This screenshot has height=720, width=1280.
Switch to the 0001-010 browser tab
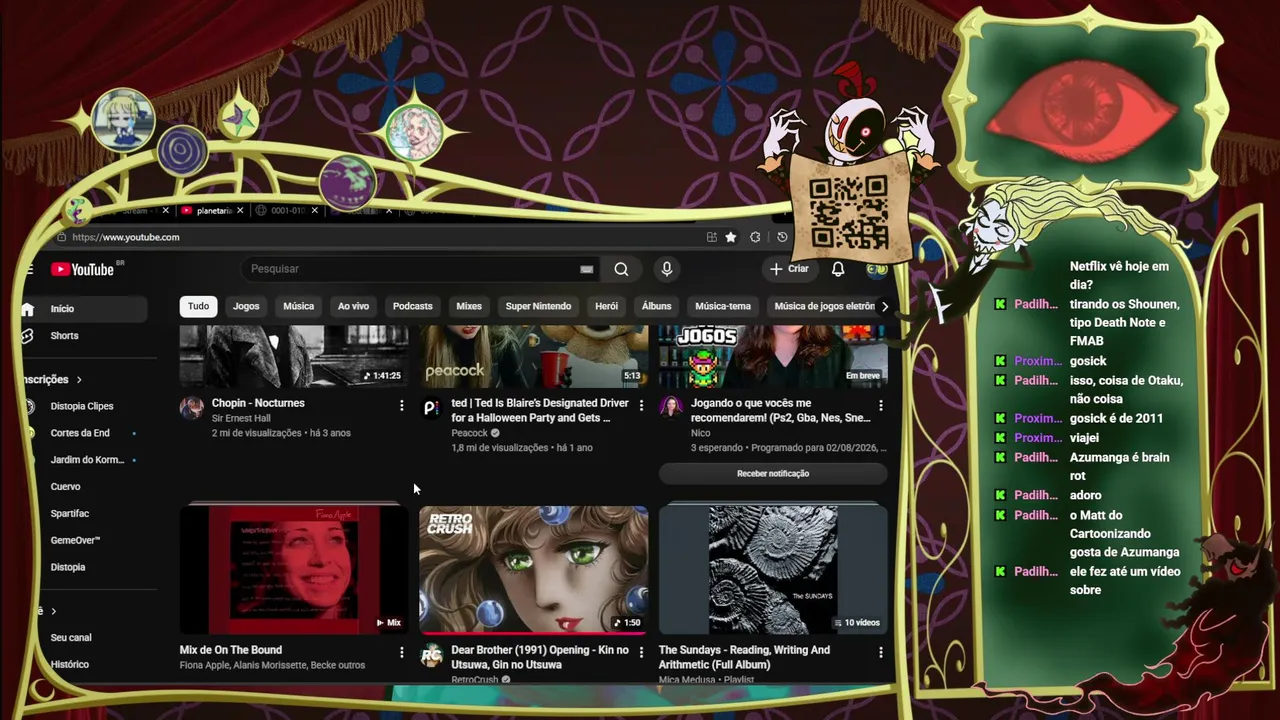(285, 211)
